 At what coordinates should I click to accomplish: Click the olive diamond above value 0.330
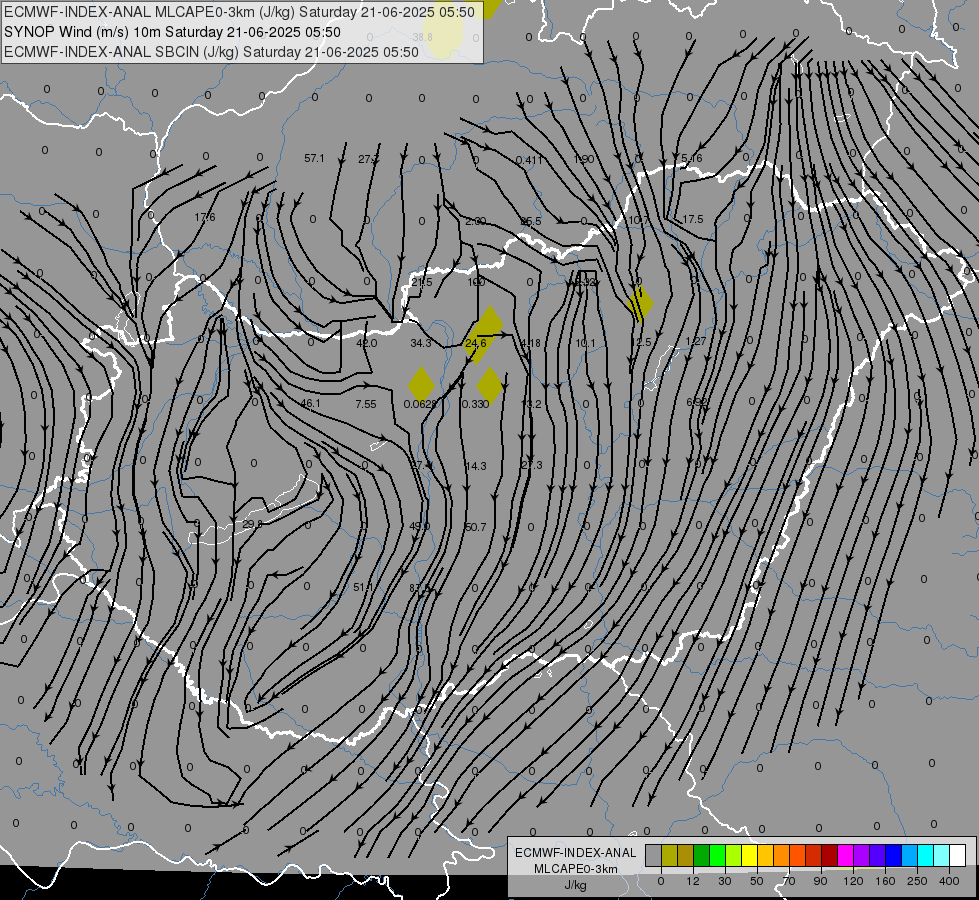[490, 385]
